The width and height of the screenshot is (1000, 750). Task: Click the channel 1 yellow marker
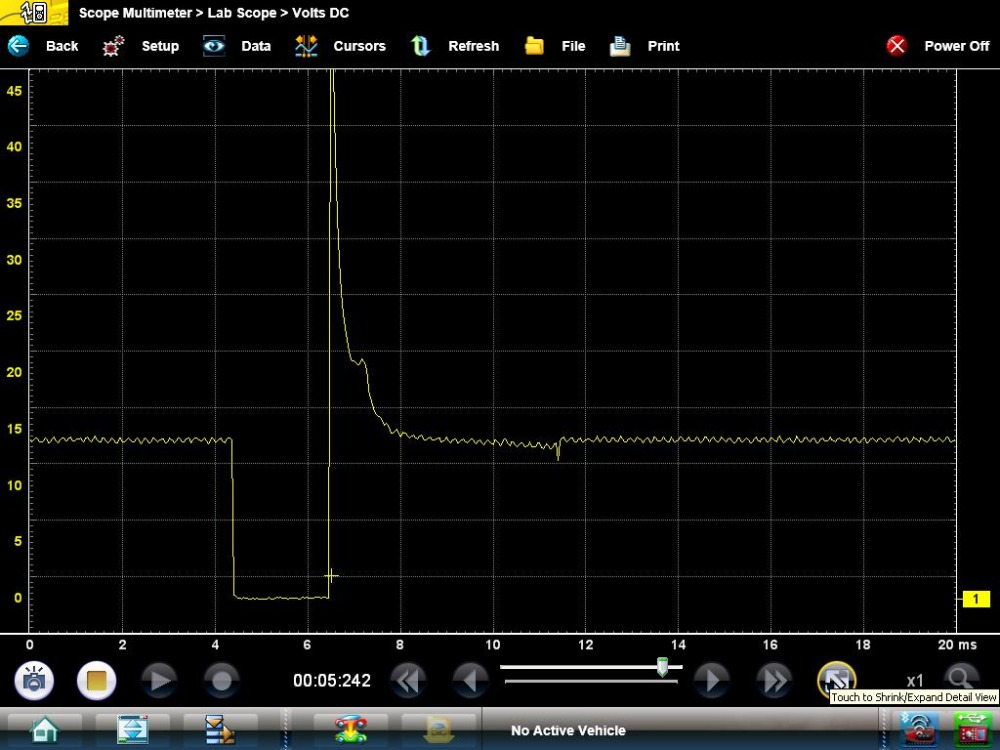975,599
